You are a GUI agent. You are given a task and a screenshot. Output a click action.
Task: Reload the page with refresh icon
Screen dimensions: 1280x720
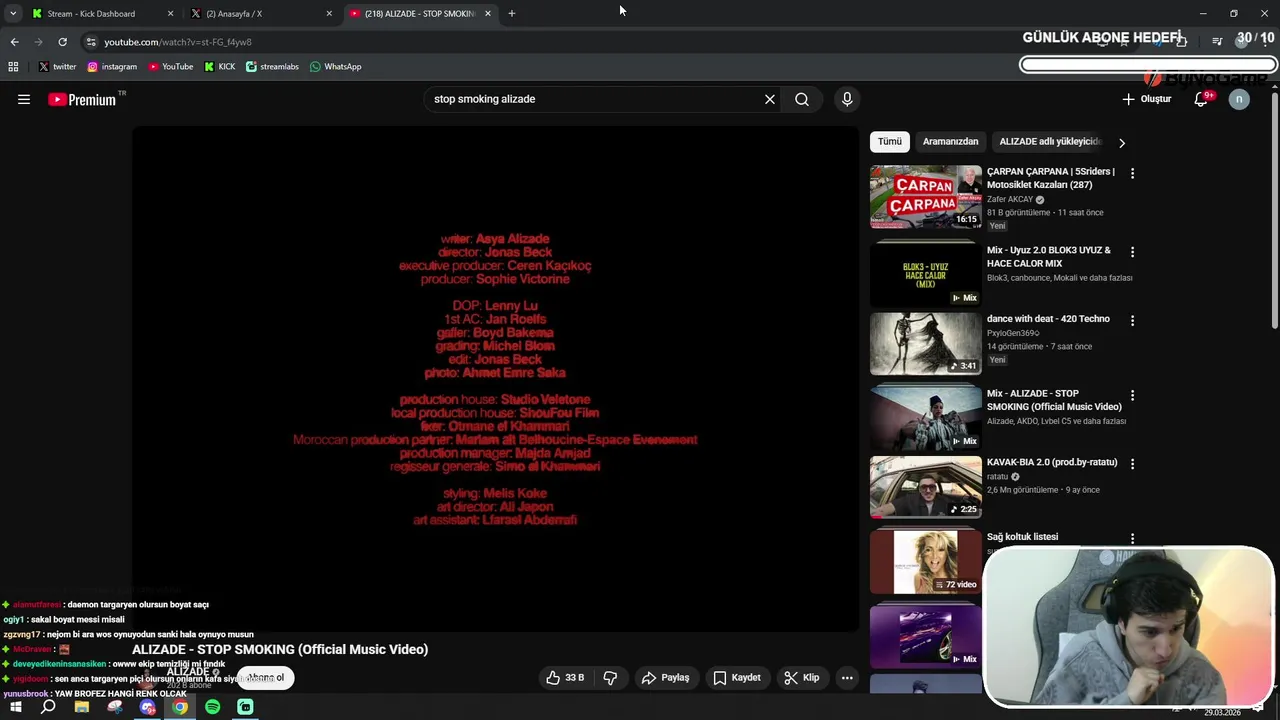pyautogui.click(x=62, y=42)
